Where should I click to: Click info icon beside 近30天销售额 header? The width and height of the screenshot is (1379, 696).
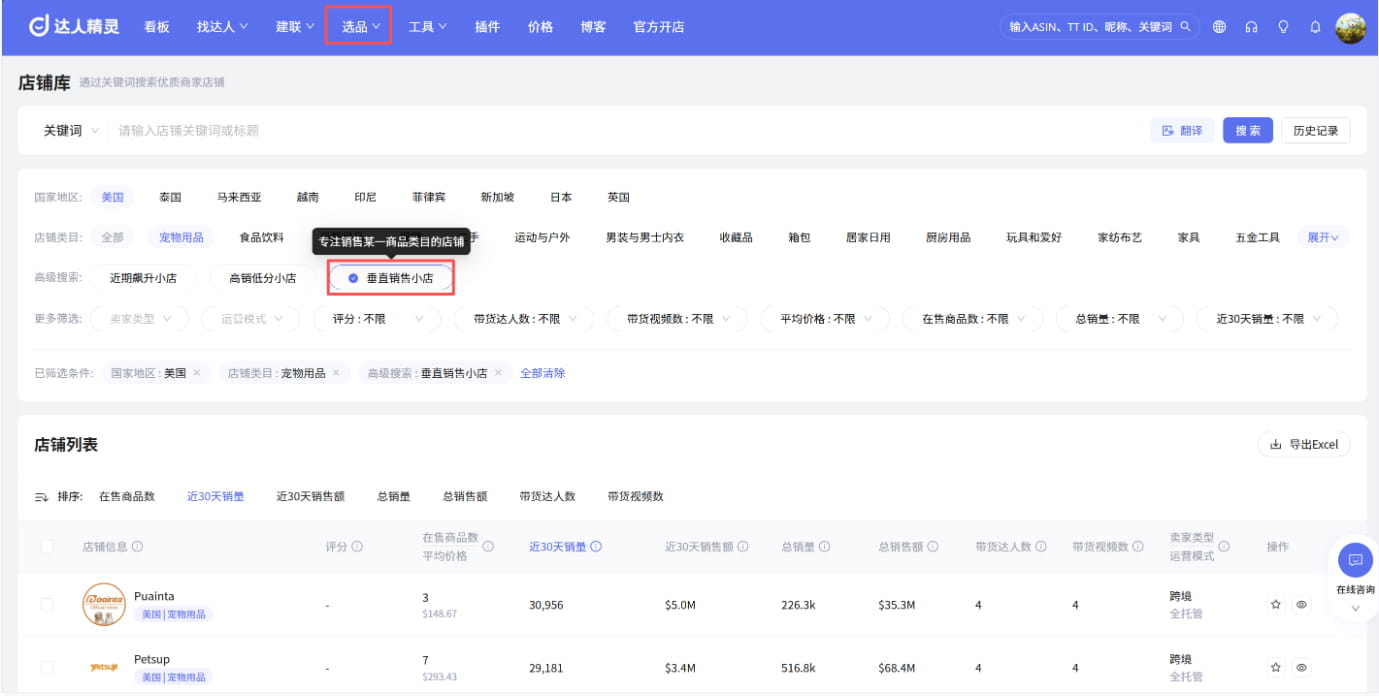click(743, 547)
